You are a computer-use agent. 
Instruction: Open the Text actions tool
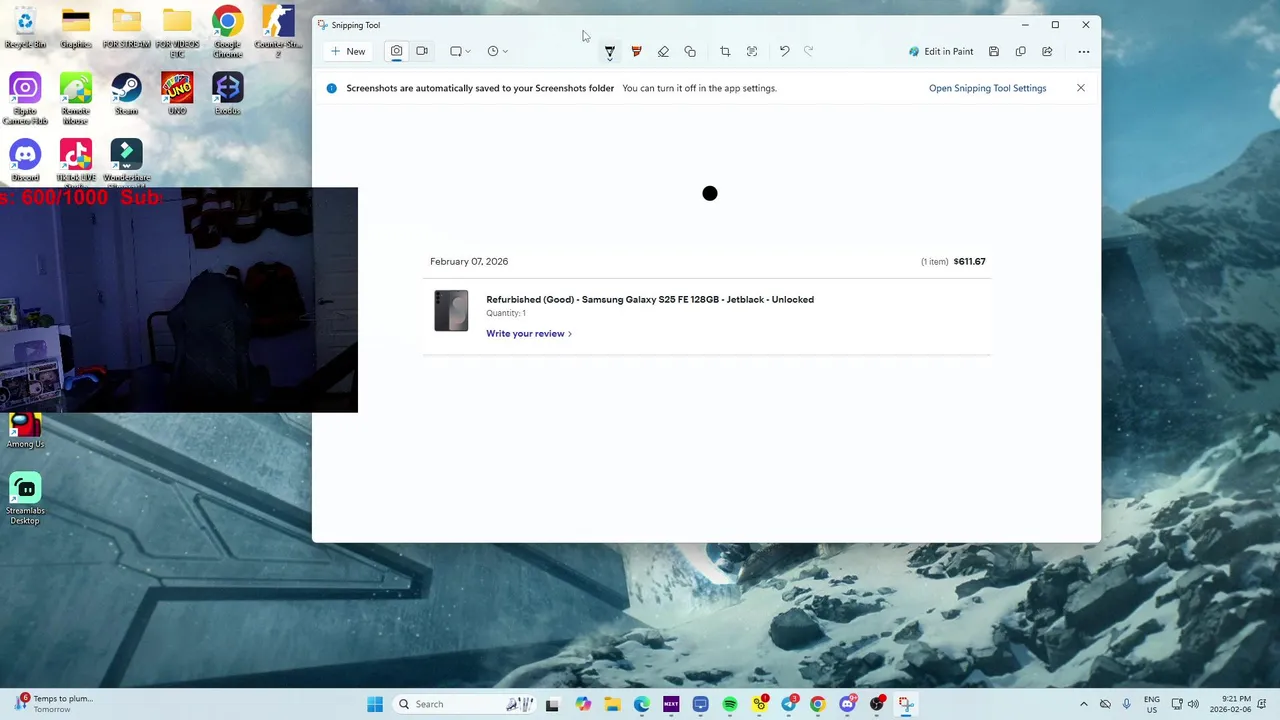tap(752, 51)
